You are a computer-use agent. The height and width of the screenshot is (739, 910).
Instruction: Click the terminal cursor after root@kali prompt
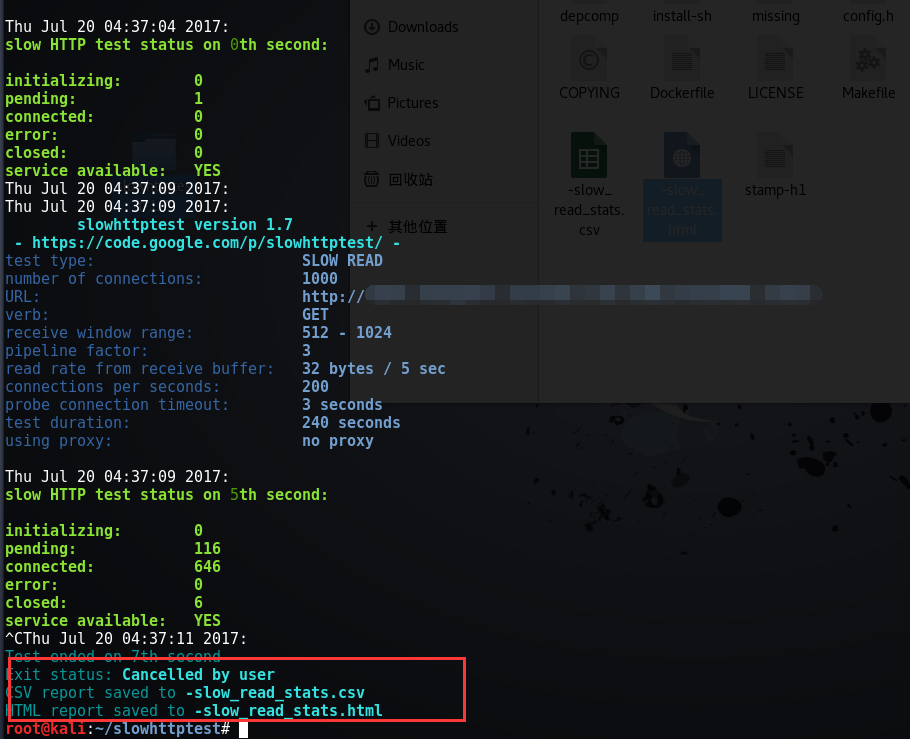243,729
